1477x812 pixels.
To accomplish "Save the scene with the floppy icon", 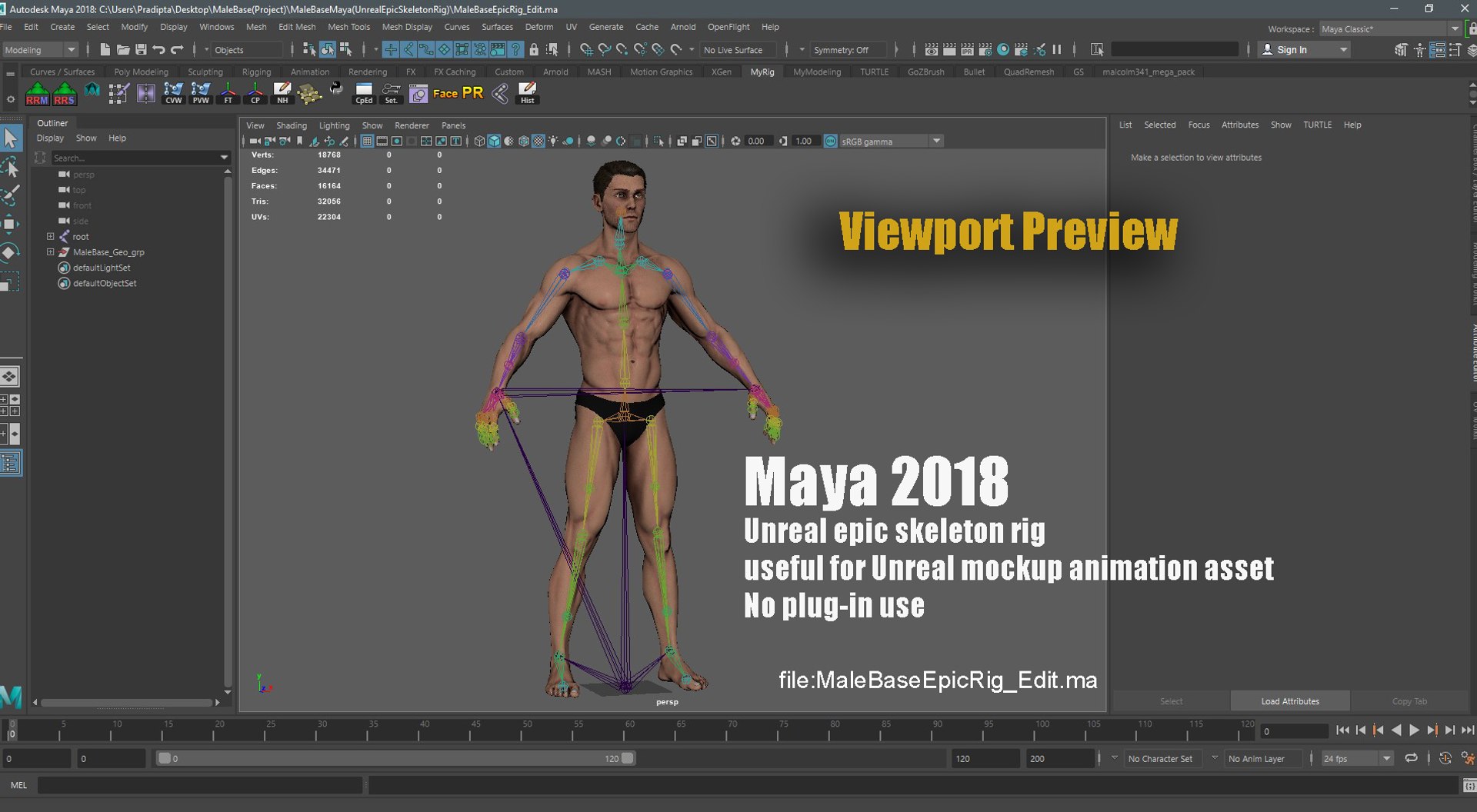I will (x=141, y=50).
